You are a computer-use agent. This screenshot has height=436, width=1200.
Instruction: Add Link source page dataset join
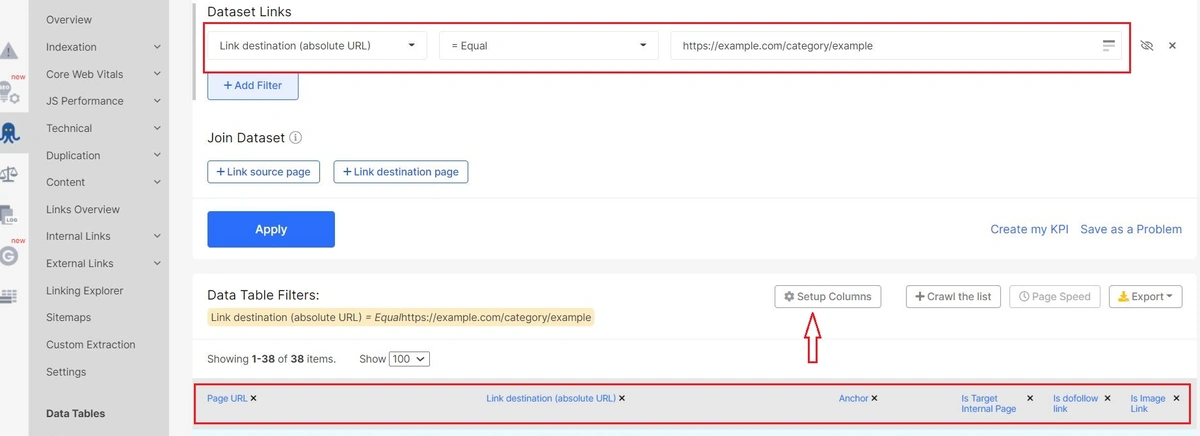tap(264, 172)
